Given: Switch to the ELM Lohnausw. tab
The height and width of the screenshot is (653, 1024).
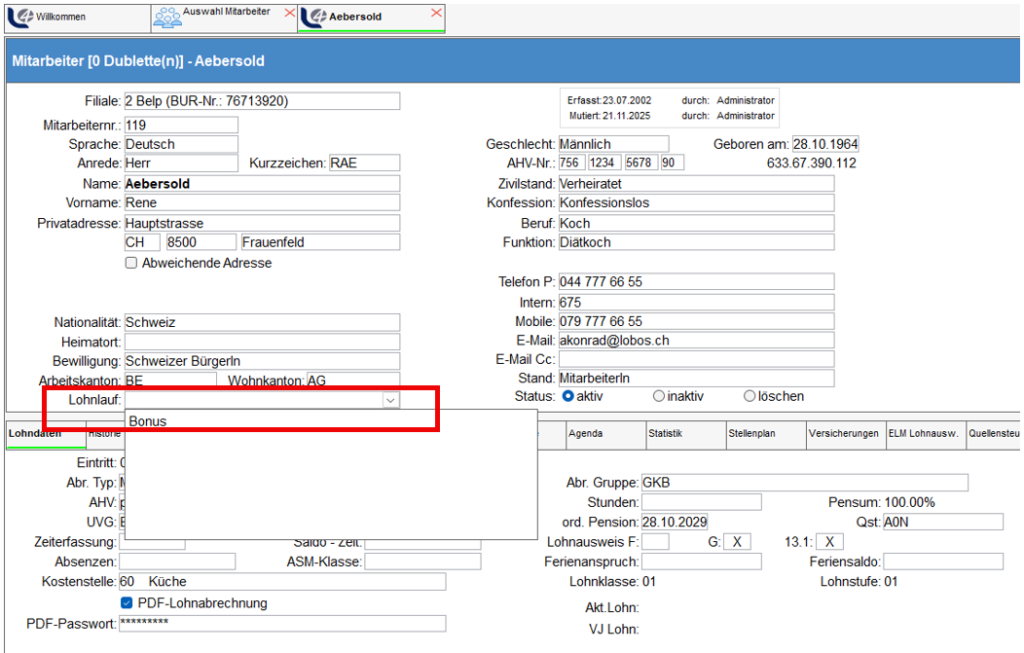Looking at the screenshot, I should coord(924,433).
